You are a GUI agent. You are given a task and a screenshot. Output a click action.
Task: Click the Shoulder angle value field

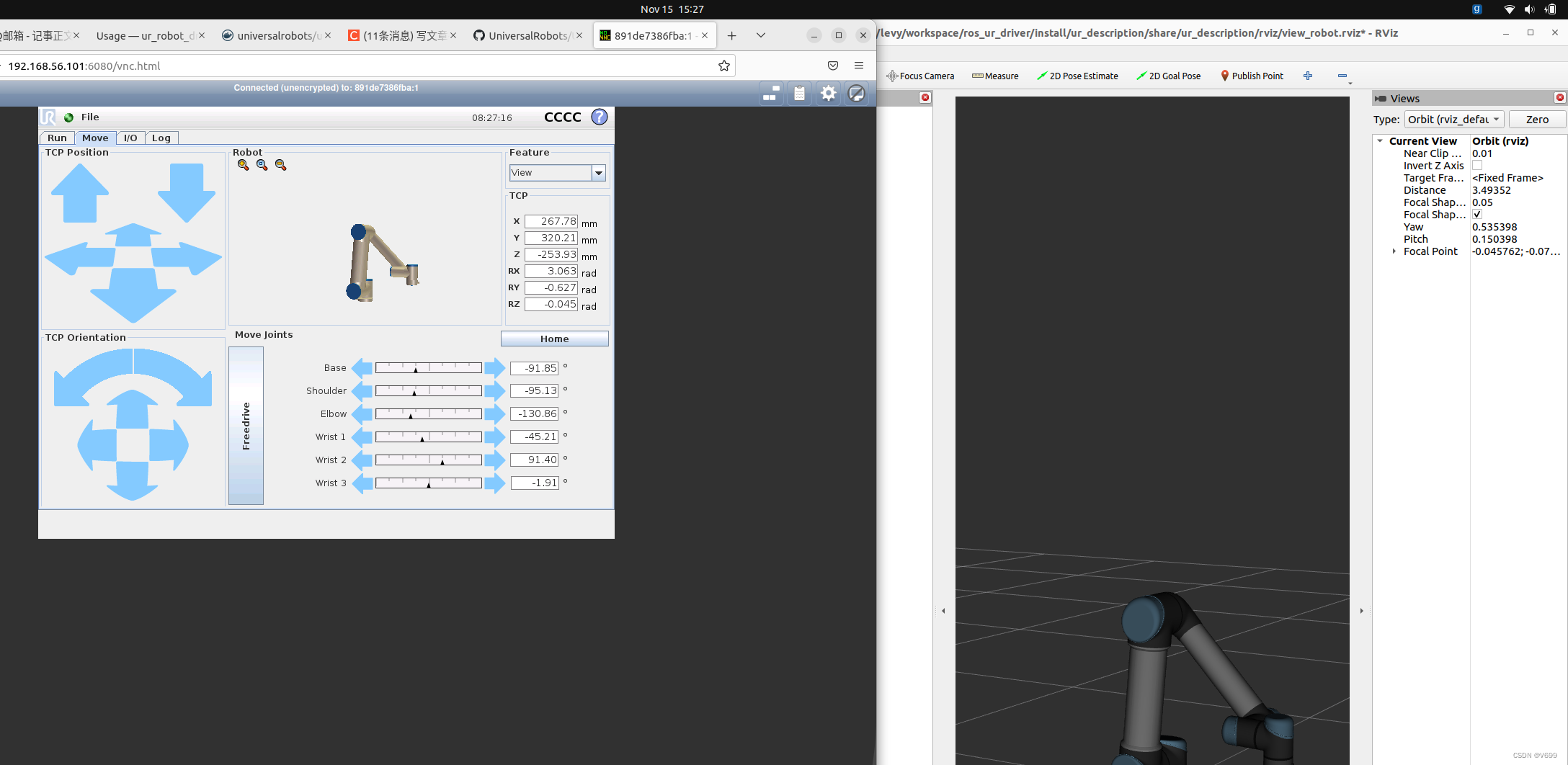(x=535, y=390)
